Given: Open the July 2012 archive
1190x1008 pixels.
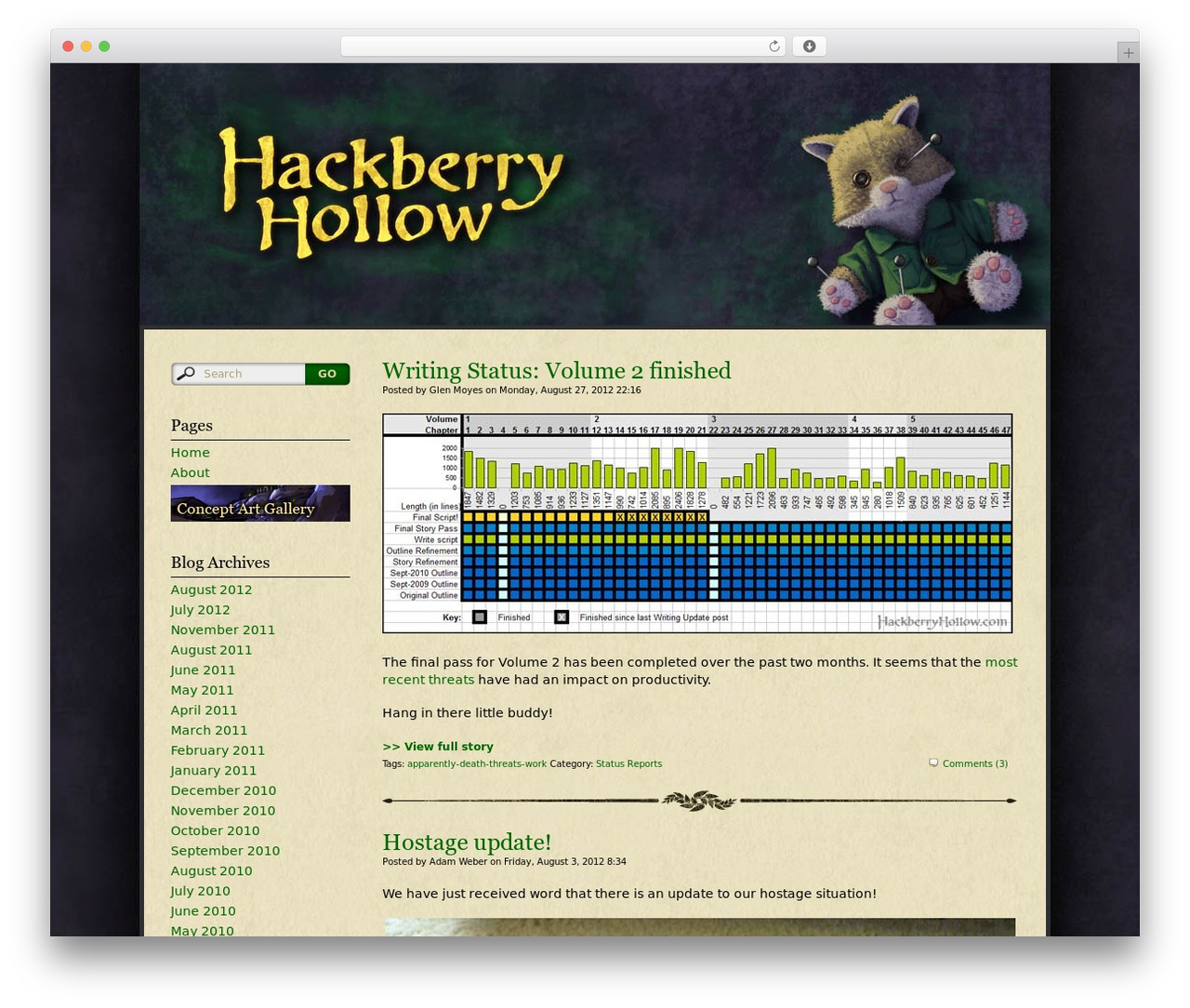Looking at the screenshot, I should tap(200, 610).
